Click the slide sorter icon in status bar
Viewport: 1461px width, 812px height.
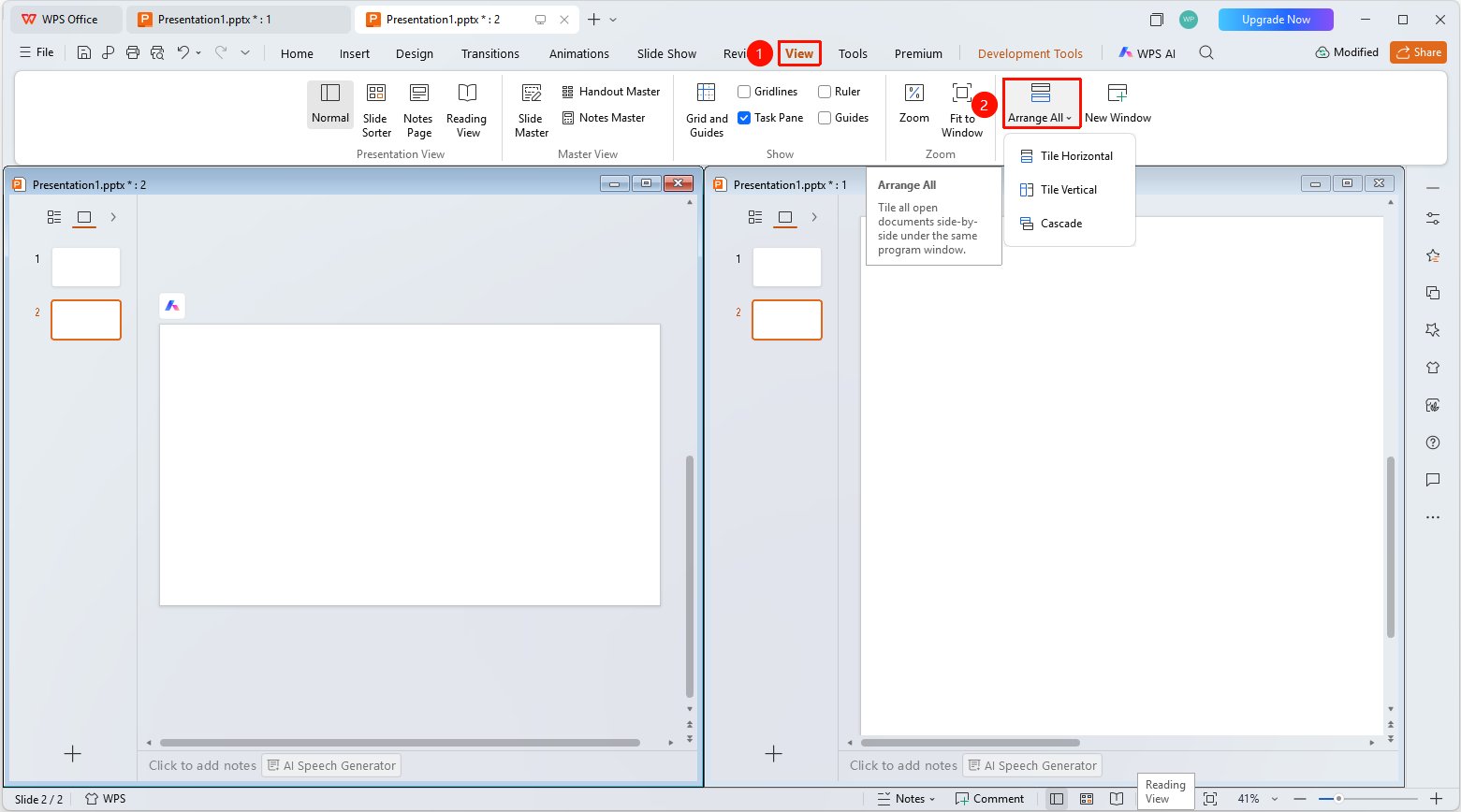(x=1087, y=799)
